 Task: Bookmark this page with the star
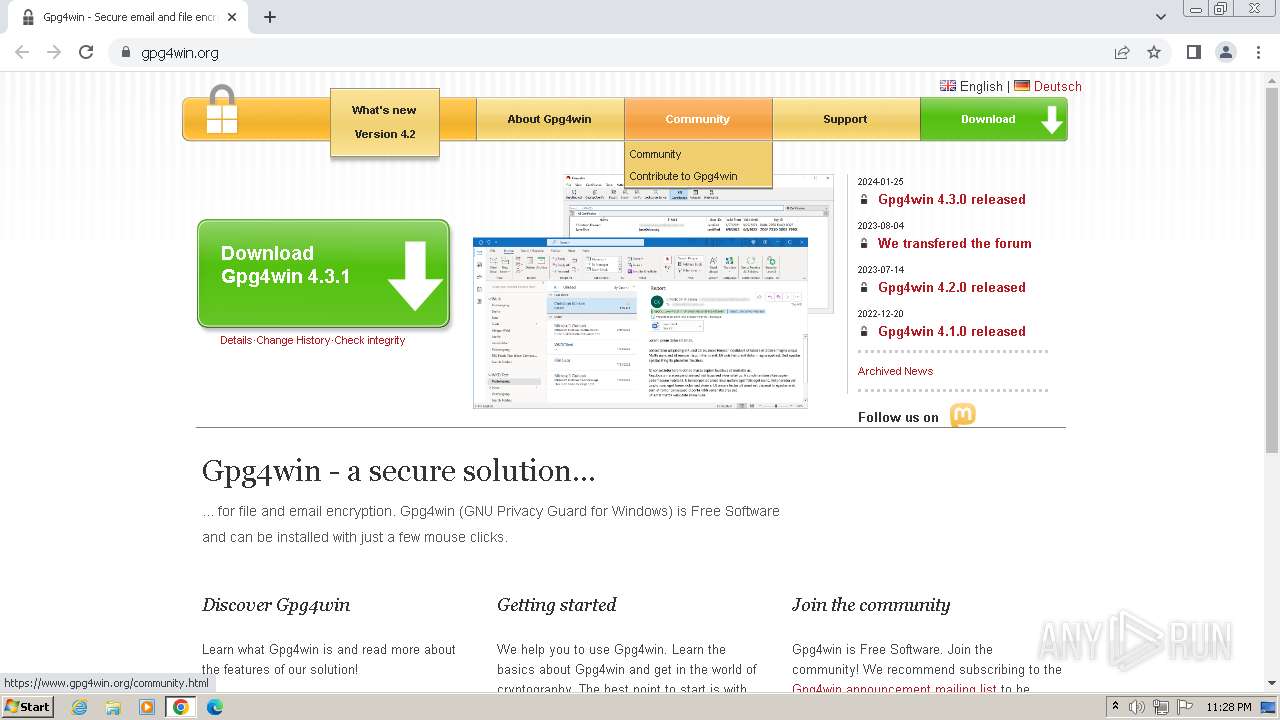tap(1154, 53)
